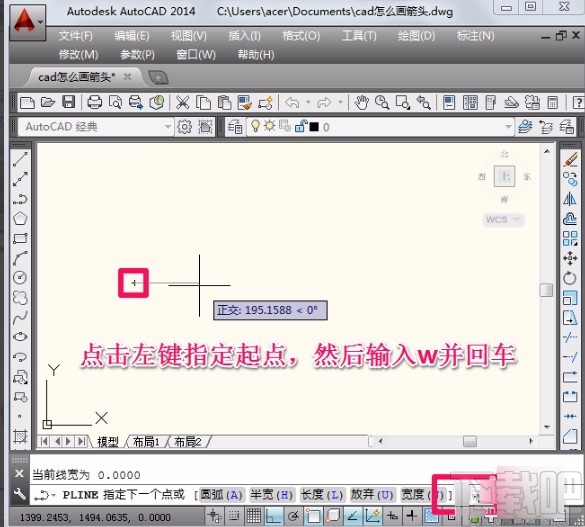Open the Layer properties manager icon
The height and width of the screenshot is (527, 585).
[235, 127]
